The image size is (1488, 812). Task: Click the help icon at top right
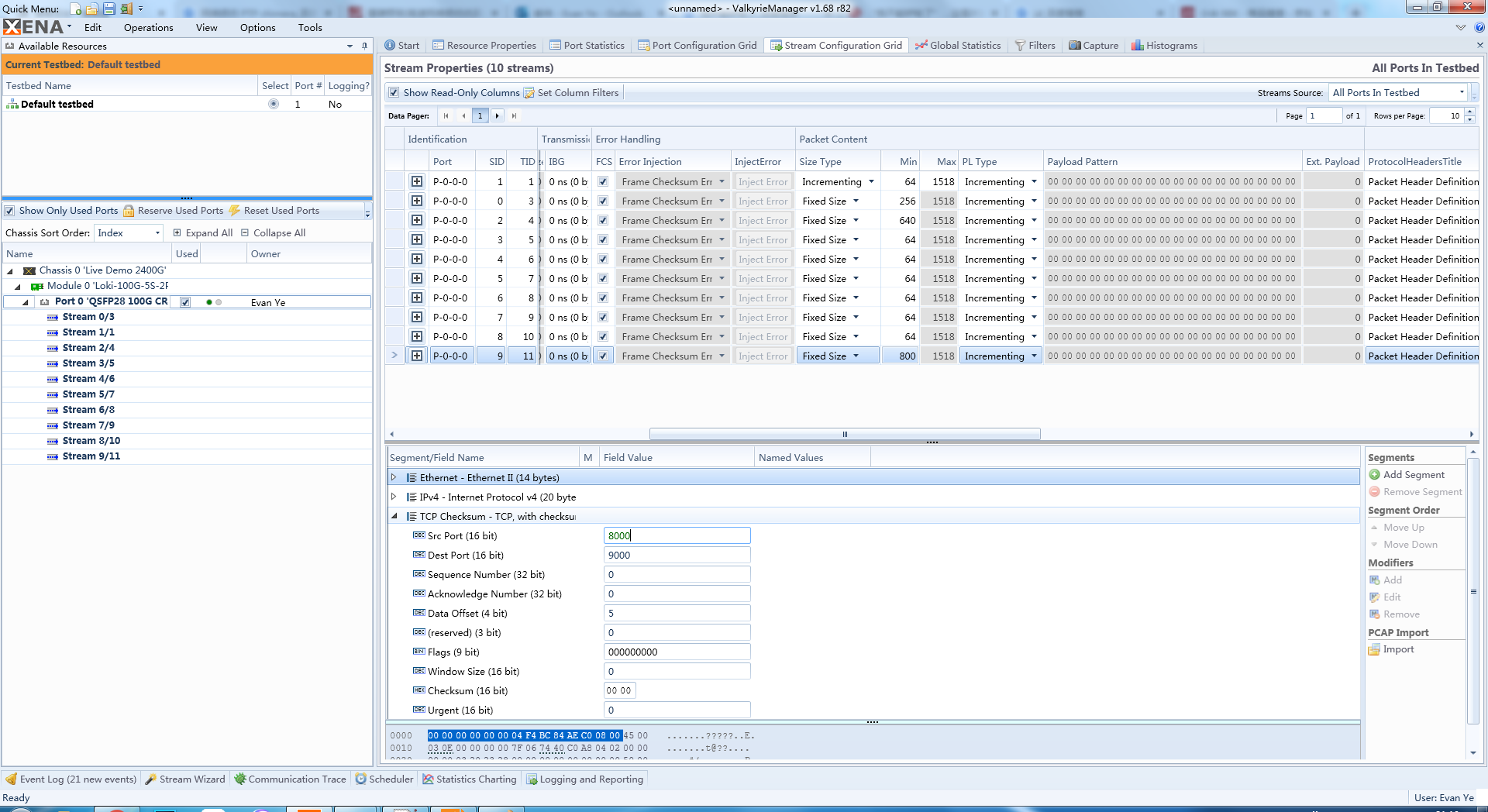tap(1479, 27)
